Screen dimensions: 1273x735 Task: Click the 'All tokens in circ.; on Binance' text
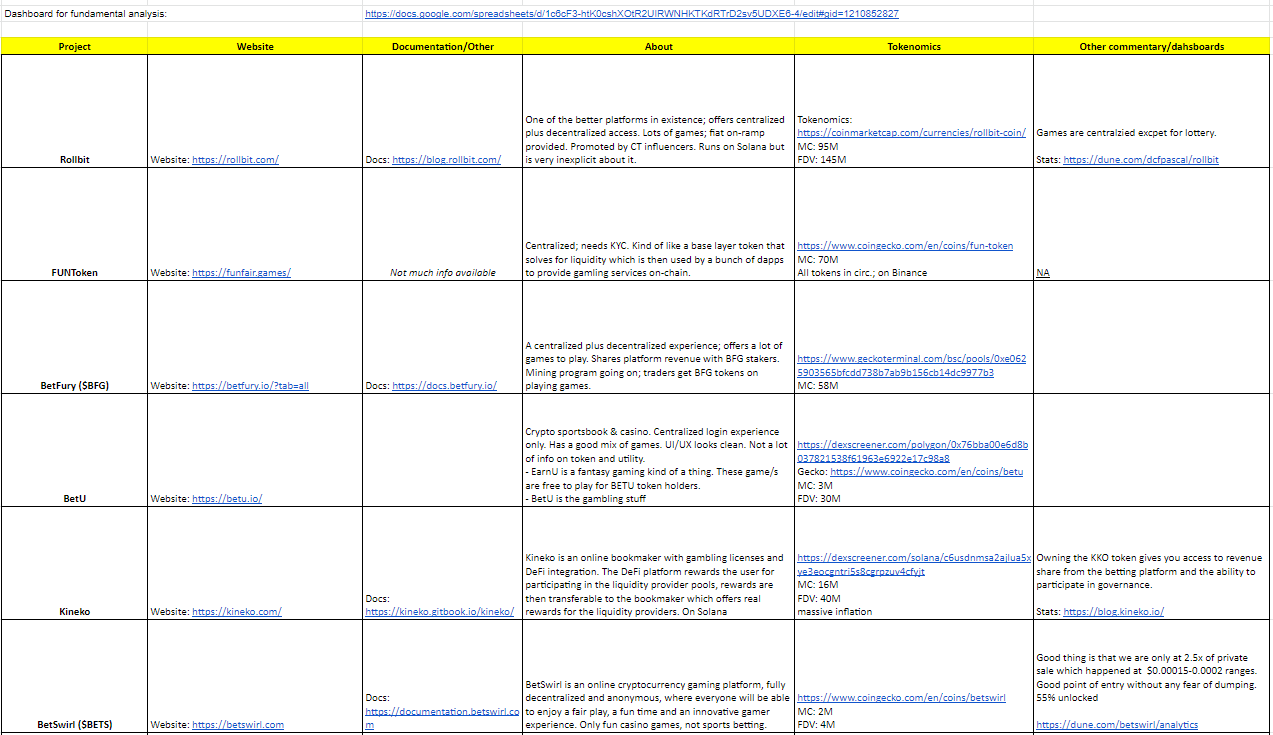(862, 273)
